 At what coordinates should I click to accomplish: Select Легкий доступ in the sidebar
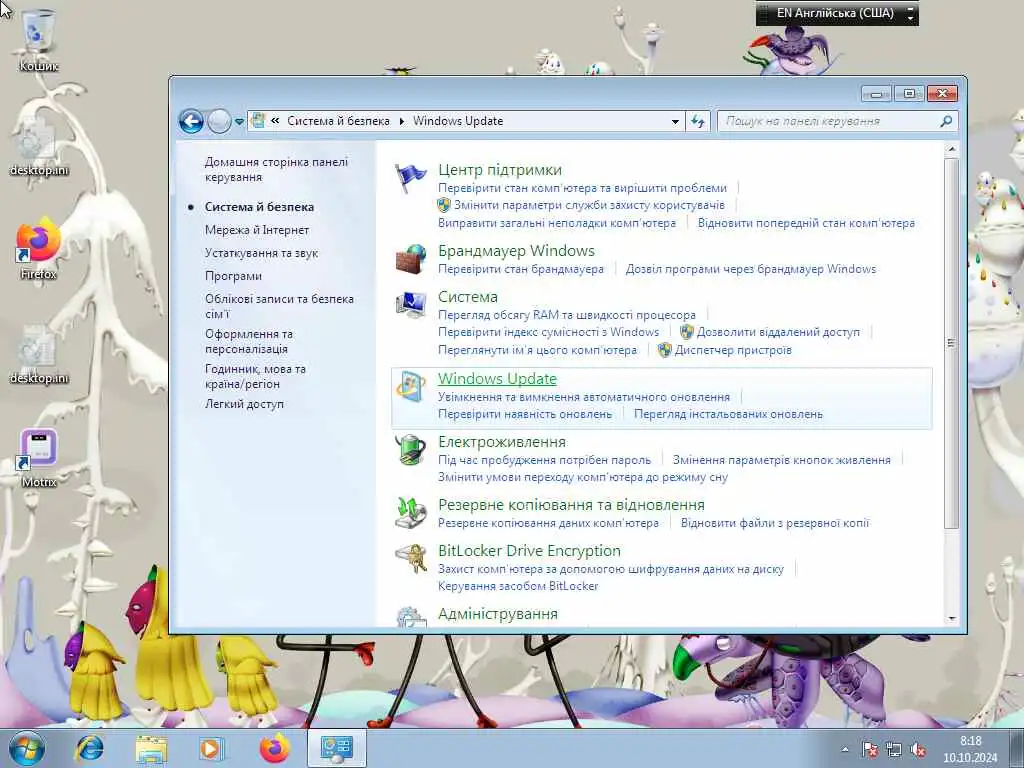[x=244, y=404]
